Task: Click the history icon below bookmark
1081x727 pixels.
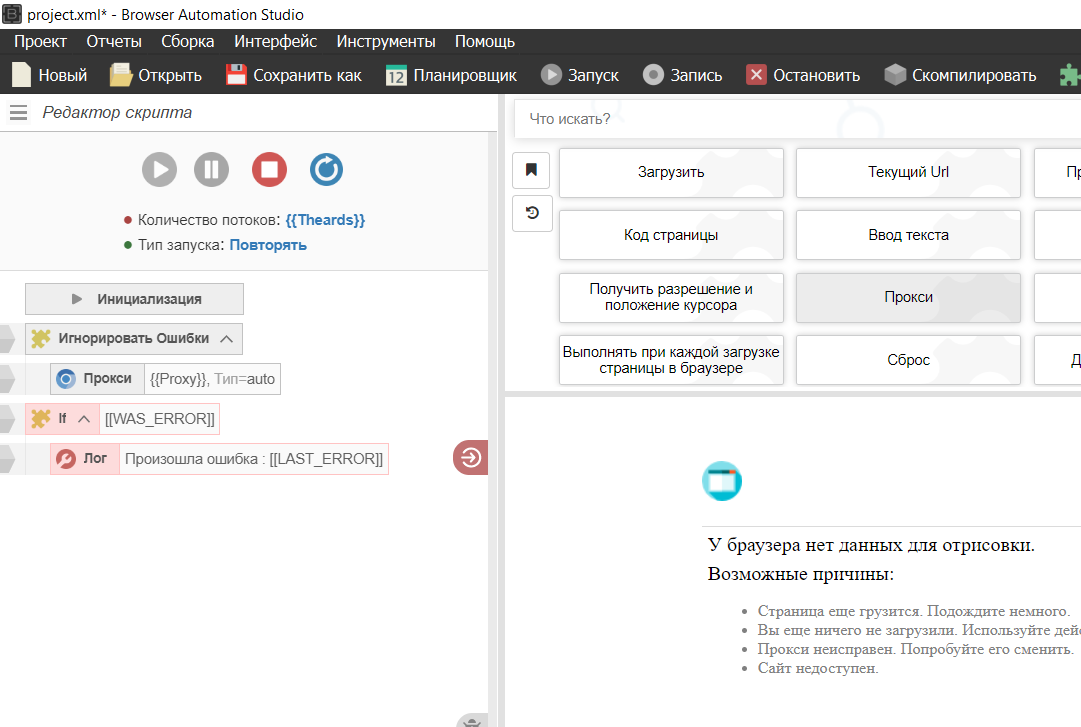Action: point(531,212)
